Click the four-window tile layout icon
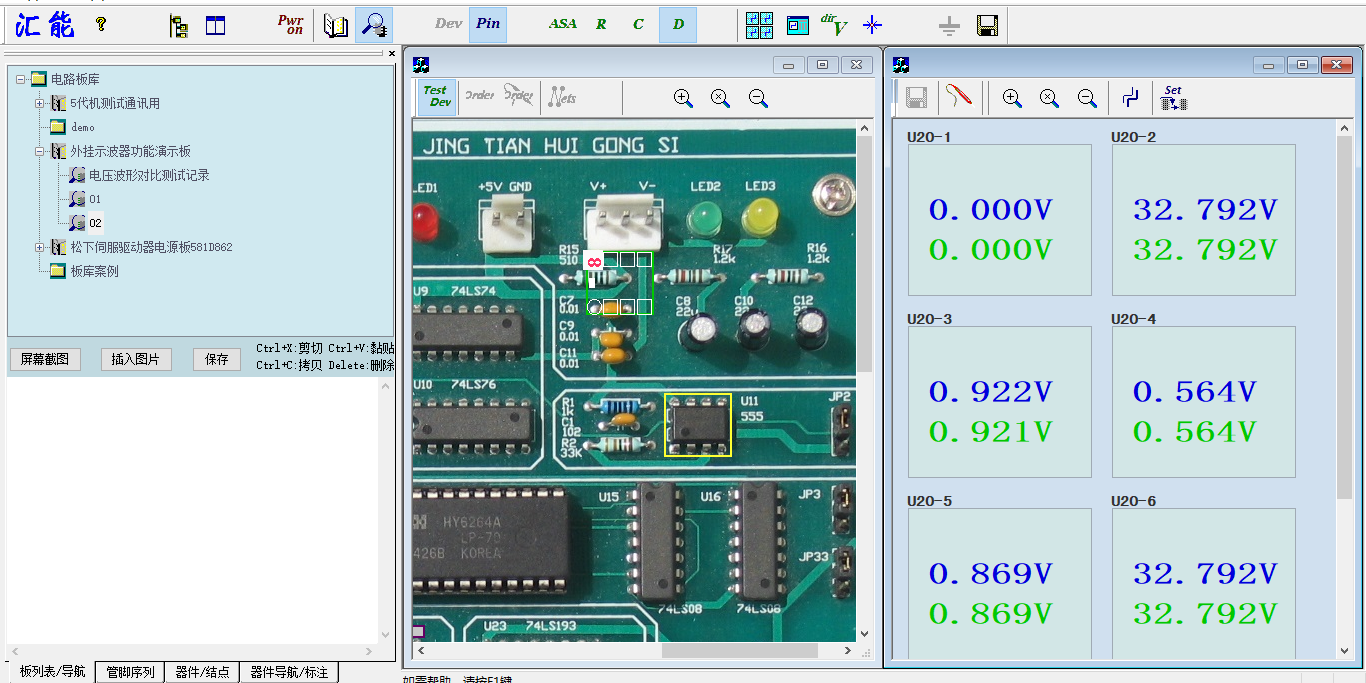Screen dimensions: 1366x683 (x=760, y=26)
